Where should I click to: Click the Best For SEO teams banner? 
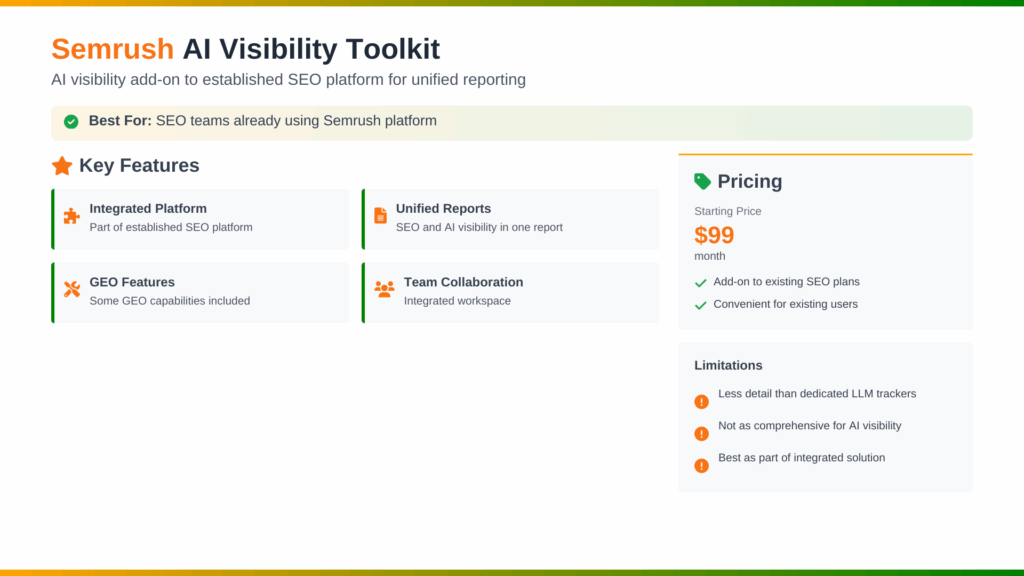(x=511, y=122)
